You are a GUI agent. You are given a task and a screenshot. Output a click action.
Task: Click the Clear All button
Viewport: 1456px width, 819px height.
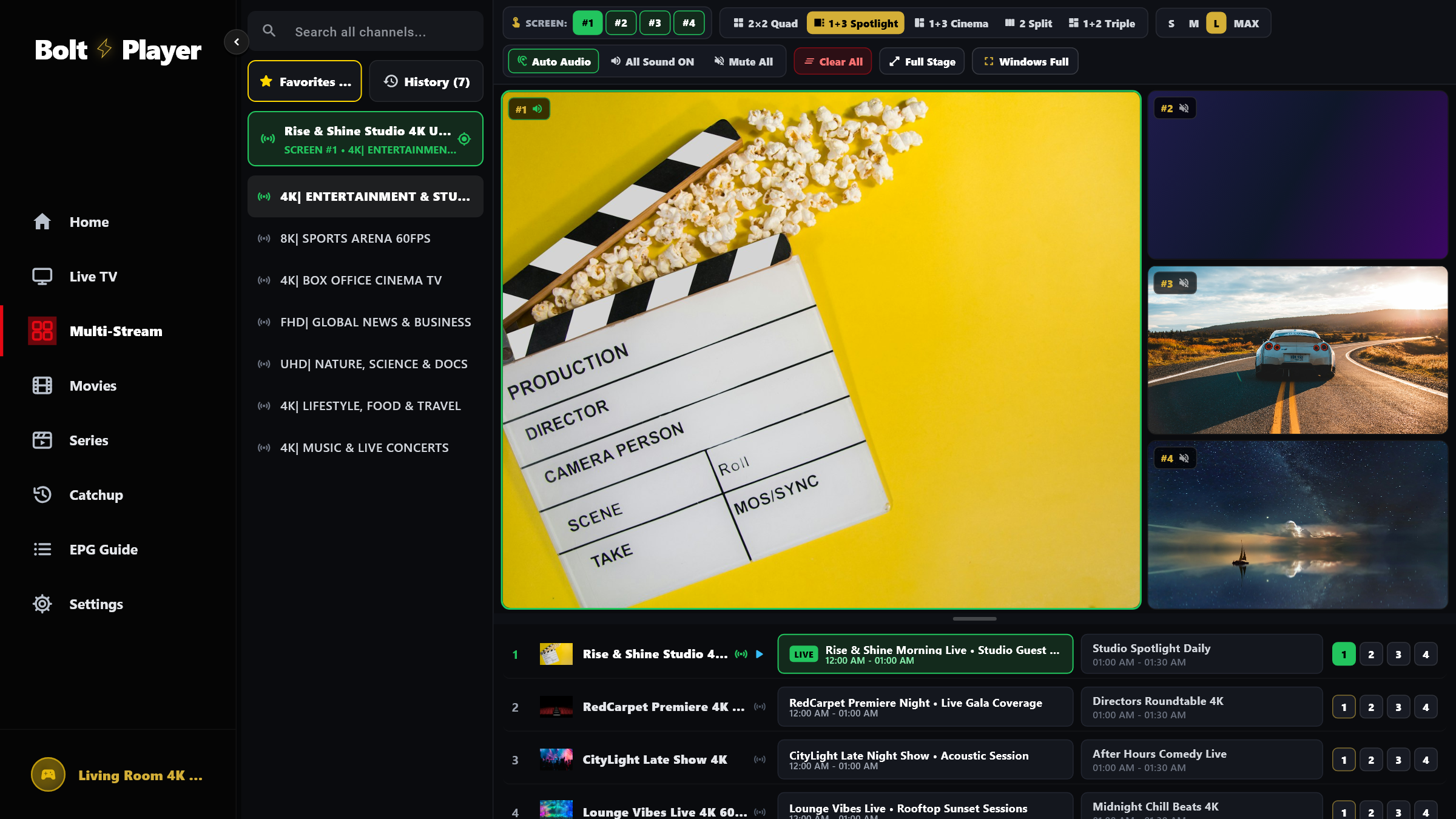coord(833,61)
